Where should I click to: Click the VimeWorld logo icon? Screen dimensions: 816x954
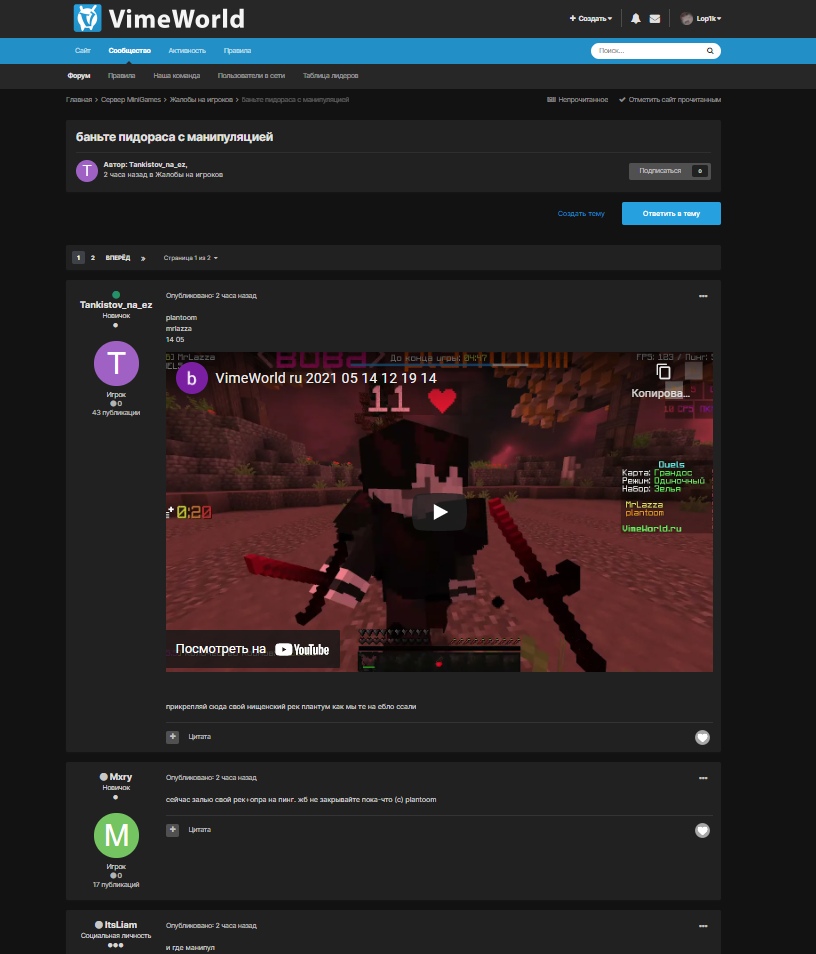88,18
